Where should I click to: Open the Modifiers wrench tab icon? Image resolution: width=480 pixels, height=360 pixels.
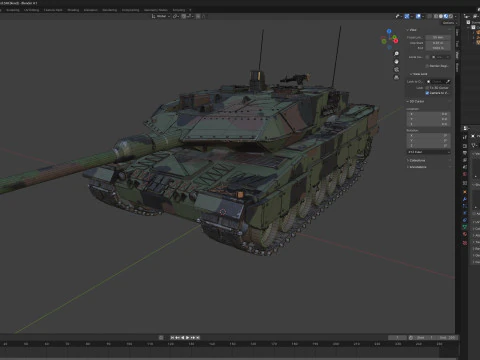click(x=465, y=199)
